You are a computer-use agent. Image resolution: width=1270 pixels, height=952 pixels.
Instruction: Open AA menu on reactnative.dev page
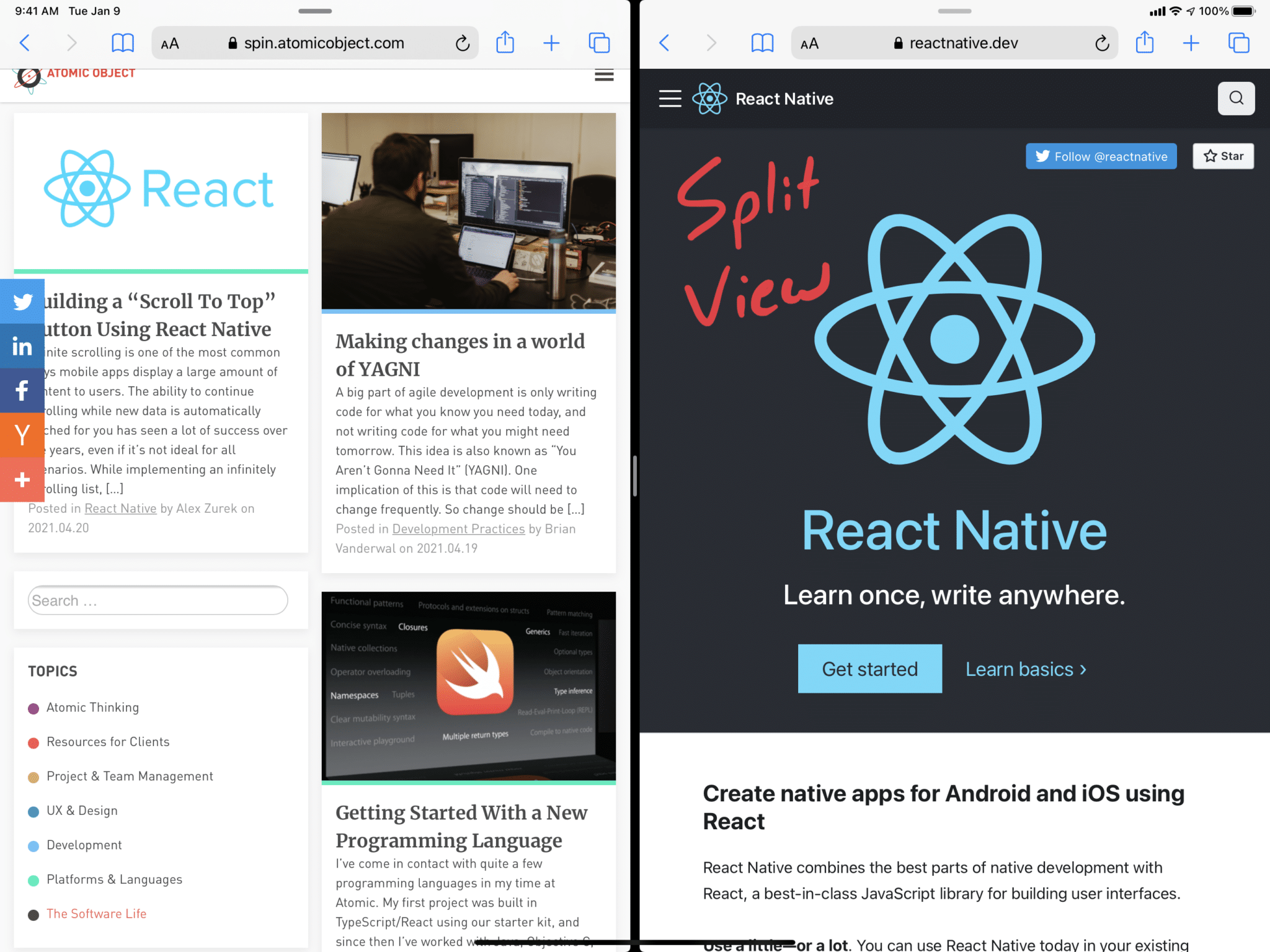809,43
